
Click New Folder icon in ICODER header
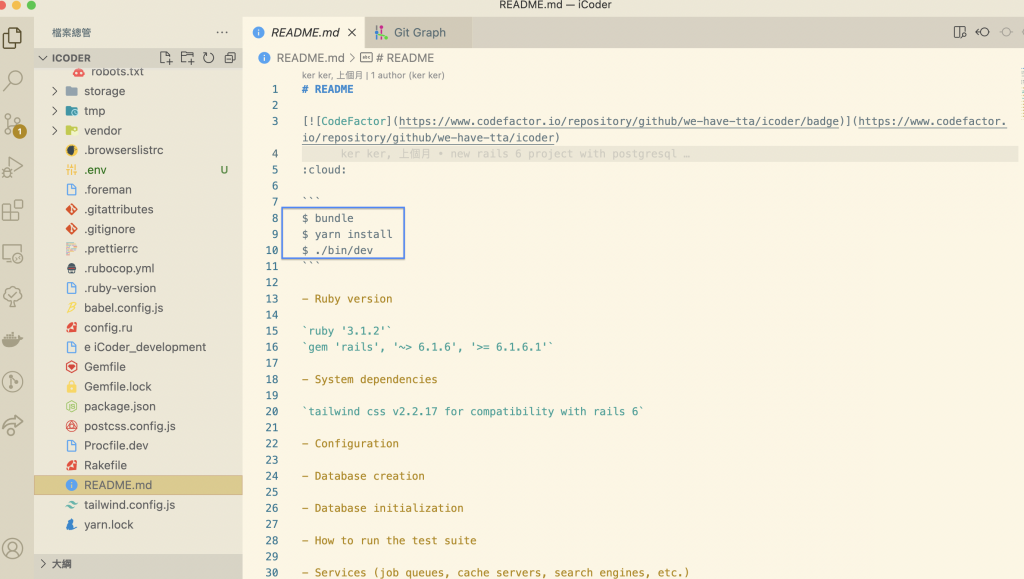tap(187, 58)
